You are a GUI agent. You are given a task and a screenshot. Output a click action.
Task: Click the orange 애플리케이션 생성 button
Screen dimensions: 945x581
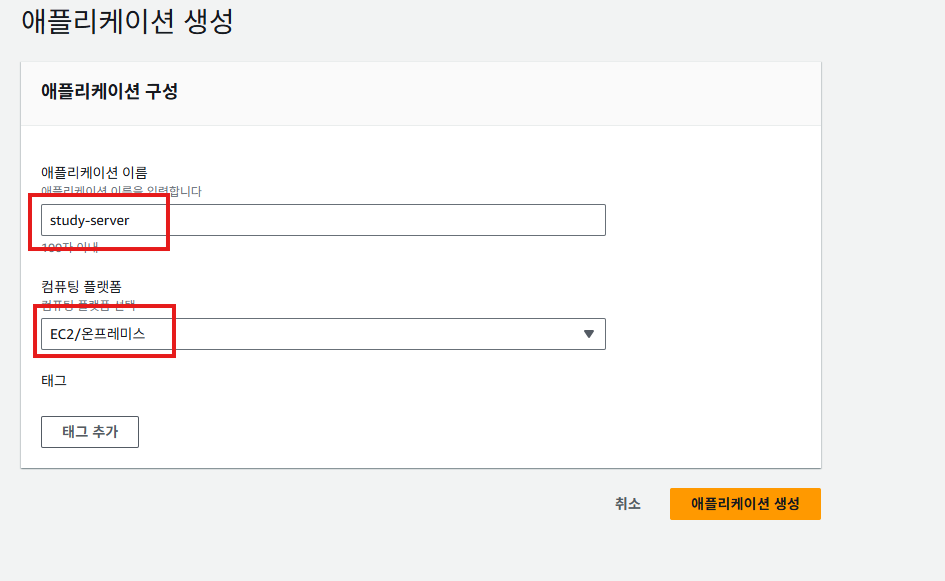(x=745, y=504)
